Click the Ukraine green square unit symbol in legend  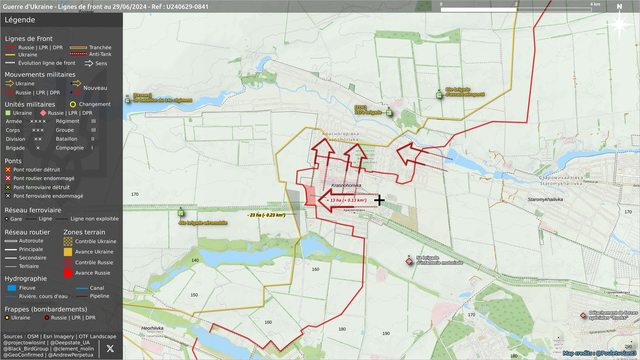8,113
